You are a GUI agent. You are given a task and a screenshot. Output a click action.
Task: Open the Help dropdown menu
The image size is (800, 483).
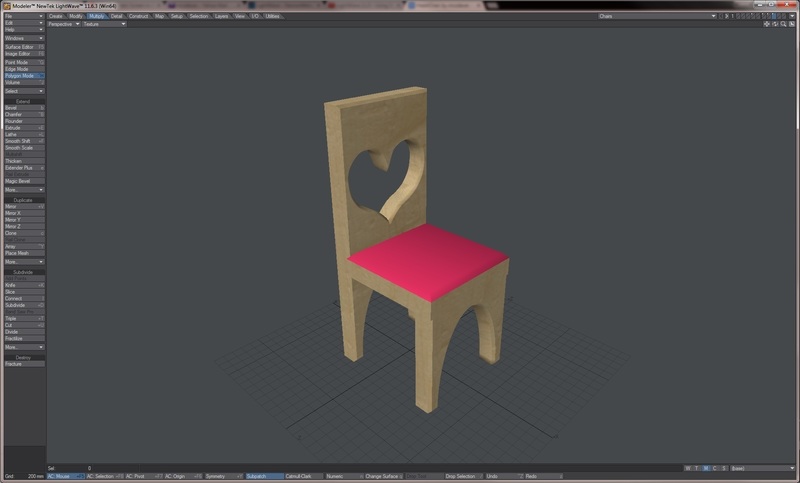24,30
